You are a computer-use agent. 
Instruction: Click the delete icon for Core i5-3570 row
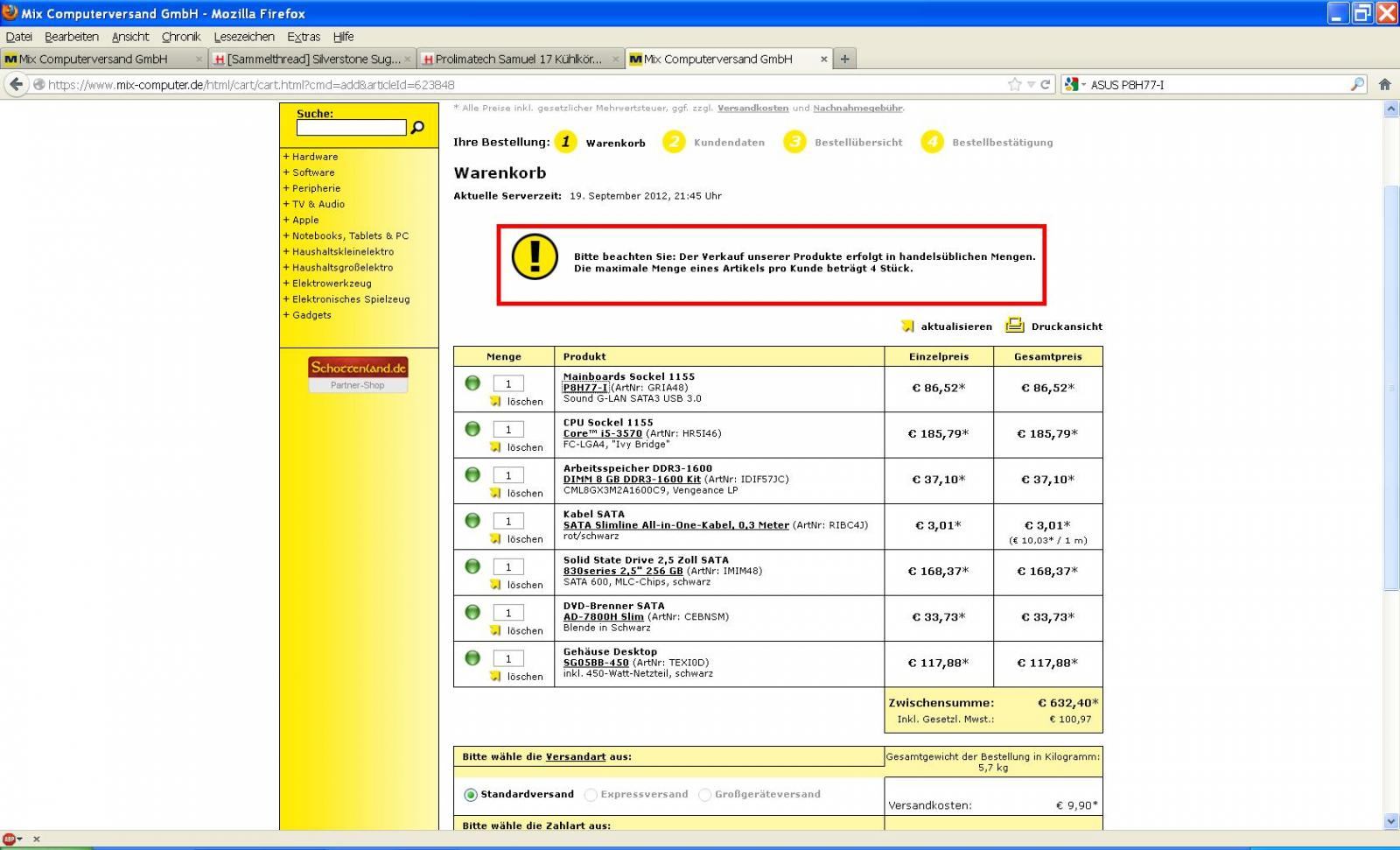click(x=495, y=446)
